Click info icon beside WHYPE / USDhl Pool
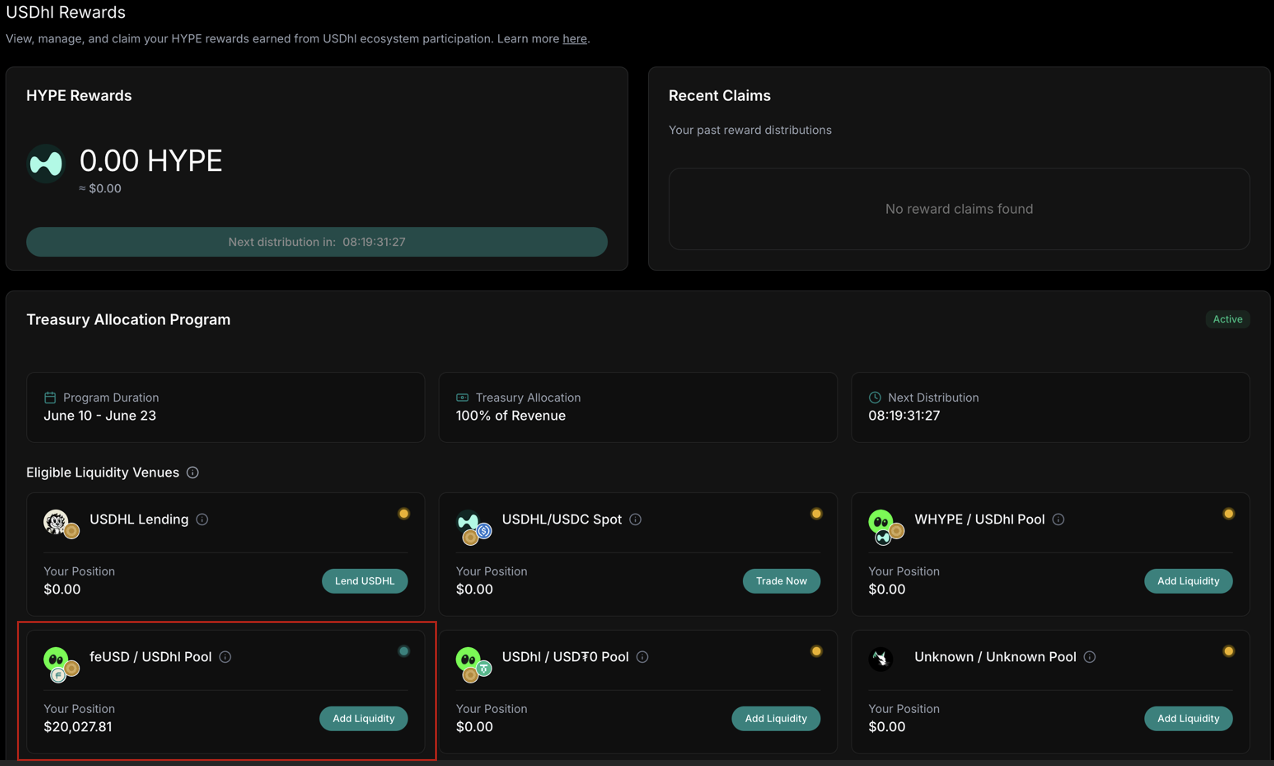Screen dimensions: 1274x766 point(1058,520)
